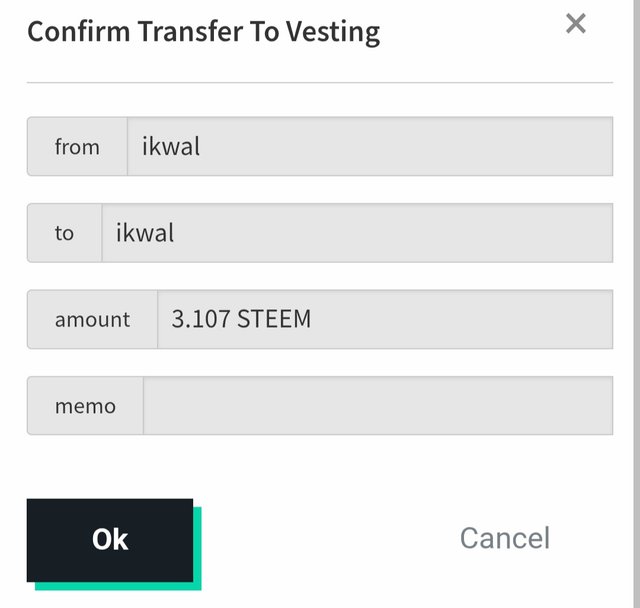Click the 'ikwal' text in the from row
Screen dimensions: 640x608
click(171, 147)
